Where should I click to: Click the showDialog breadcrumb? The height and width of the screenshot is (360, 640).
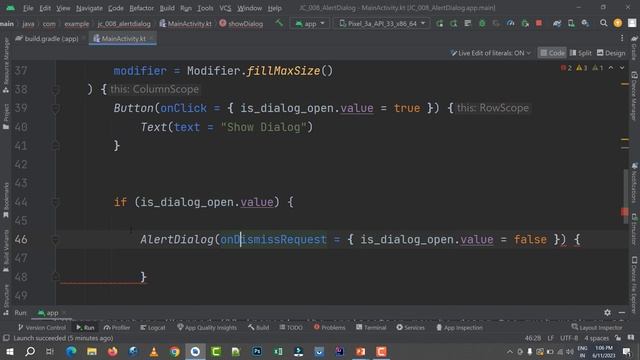click(x=241, y=24)
